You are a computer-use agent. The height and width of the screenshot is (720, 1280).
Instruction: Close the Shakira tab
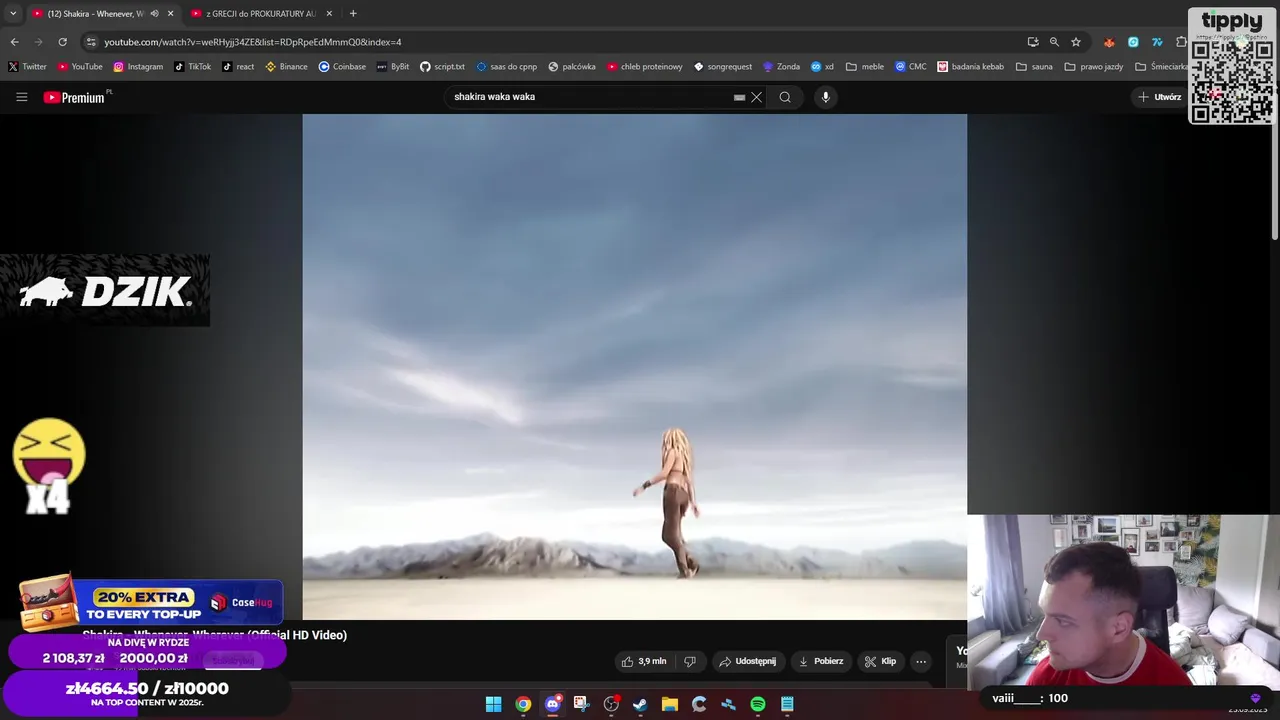pos(170,13)
